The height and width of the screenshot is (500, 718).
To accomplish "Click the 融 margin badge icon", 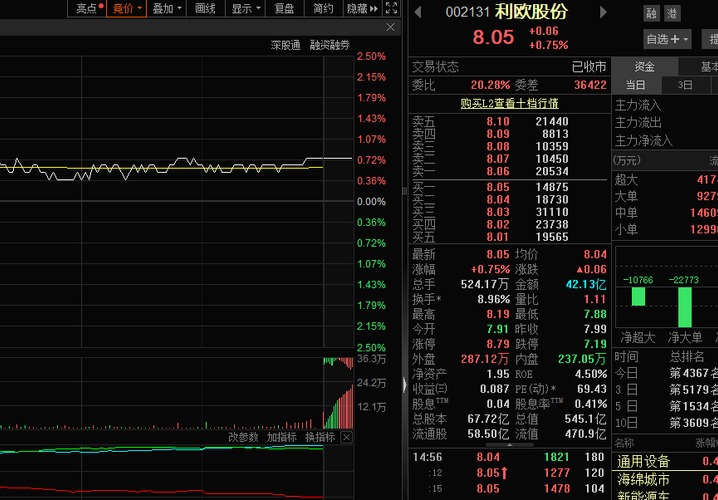I will [651, 14].
